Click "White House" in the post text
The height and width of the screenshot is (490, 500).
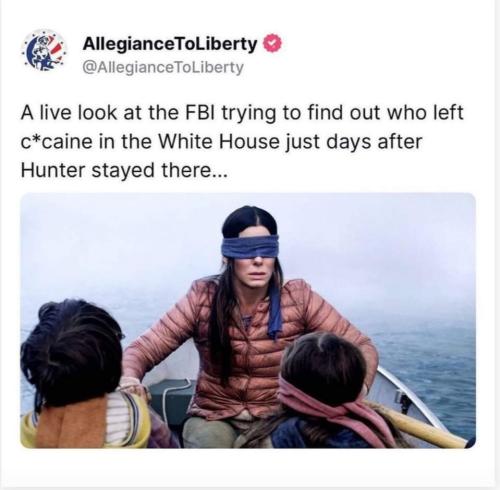pyautogui.click(x=218, y=142)
